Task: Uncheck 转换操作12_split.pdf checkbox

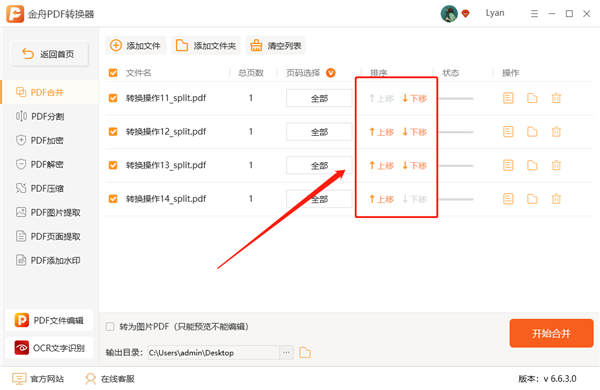Action: (113, 132)
